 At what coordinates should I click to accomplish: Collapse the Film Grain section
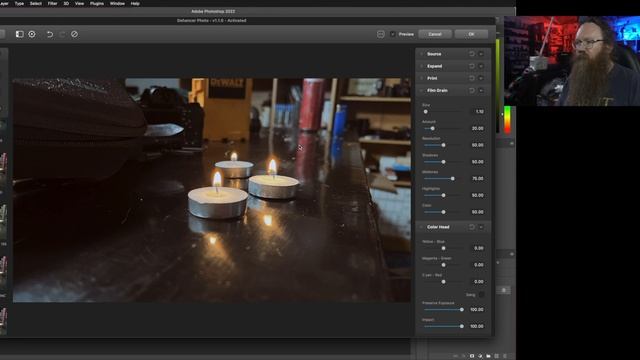422,90
